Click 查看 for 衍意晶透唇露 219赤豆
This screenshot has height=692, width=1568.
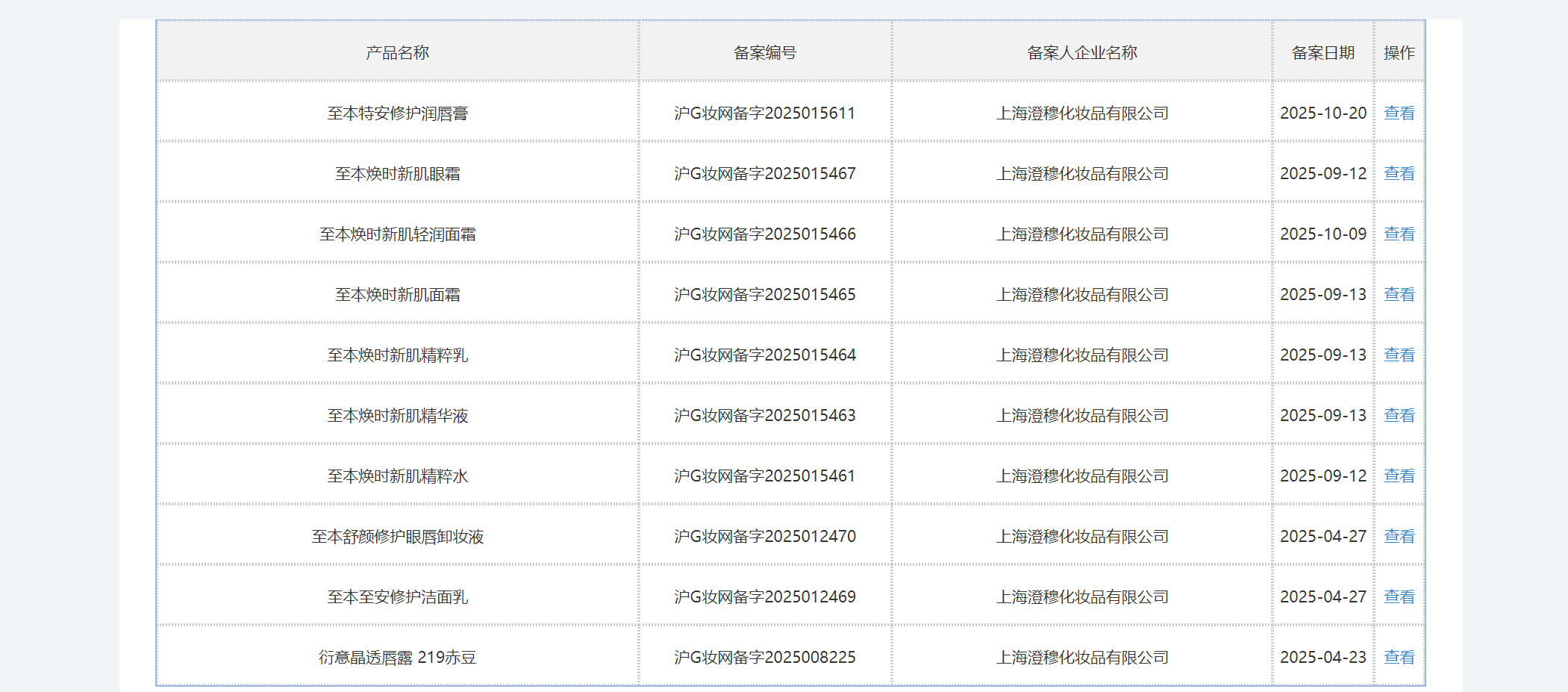point(1399,657)
